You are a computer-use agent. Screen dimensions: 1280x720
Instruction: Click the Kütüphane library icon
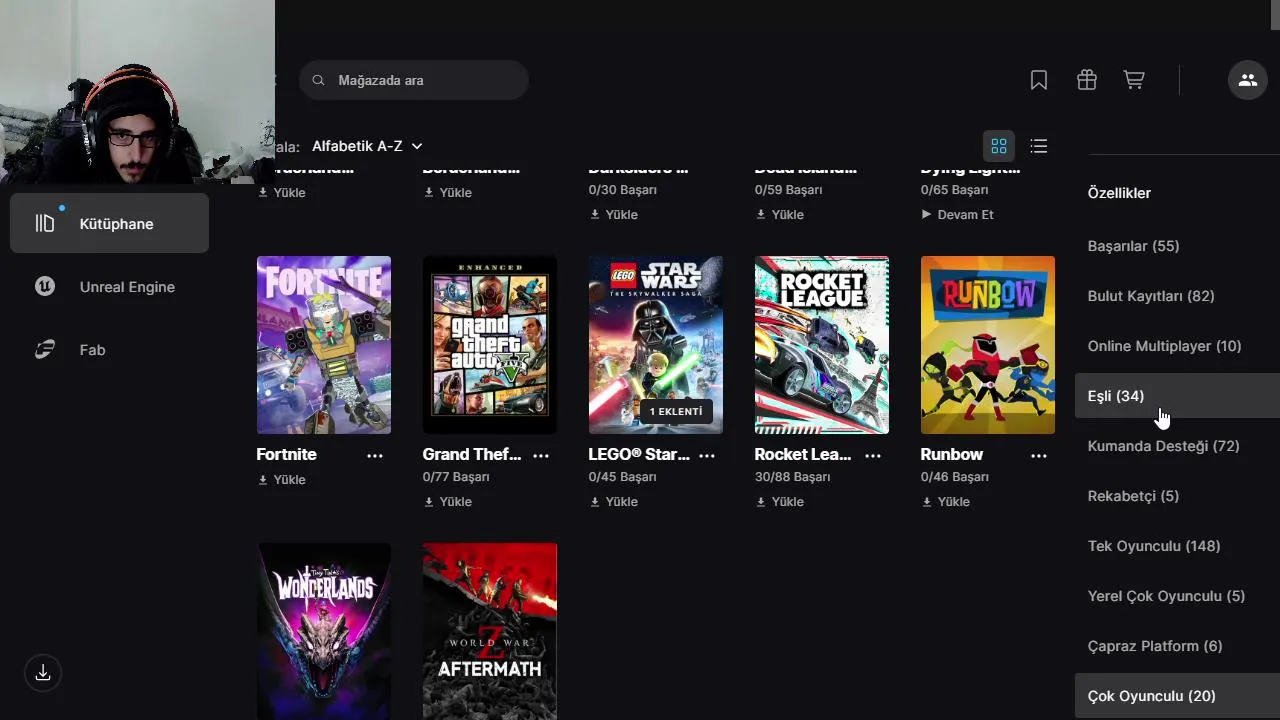coord(45,223)
